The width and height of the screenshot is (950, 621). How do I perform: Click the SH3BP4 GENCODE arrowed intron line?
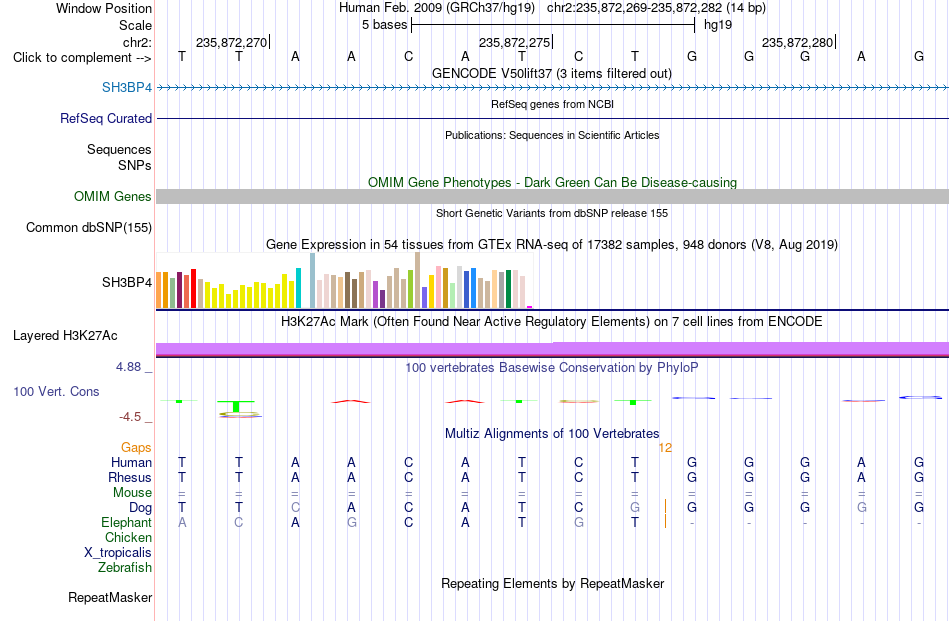click(x=553, y=88)
